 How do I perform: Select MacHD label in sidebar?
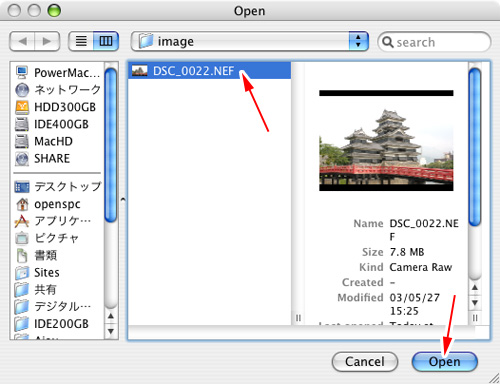point(53,141)
